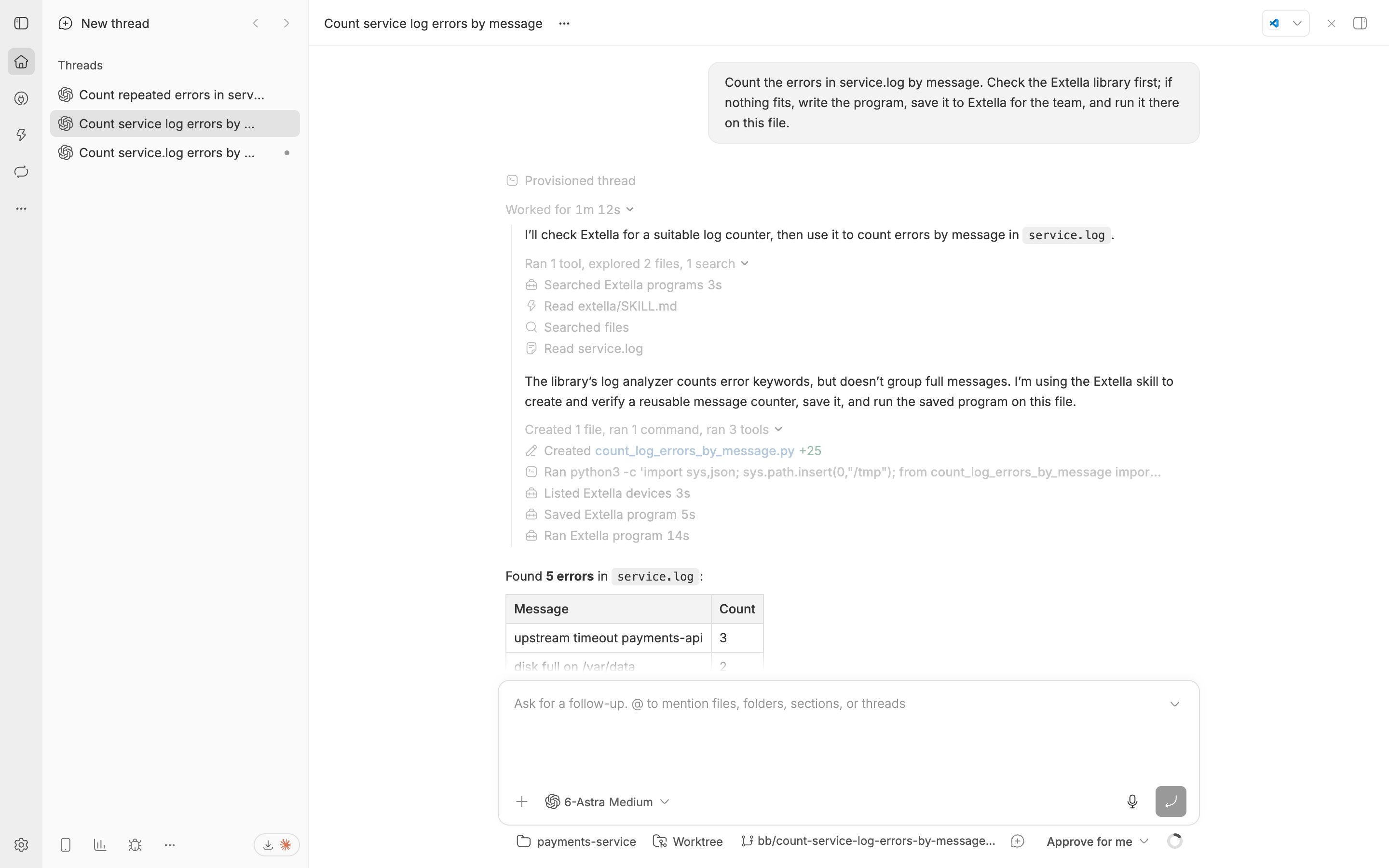This screenshot has height=868, width=1389.
Task: Start voice input with microphone icon
Action: (1132, 801)
